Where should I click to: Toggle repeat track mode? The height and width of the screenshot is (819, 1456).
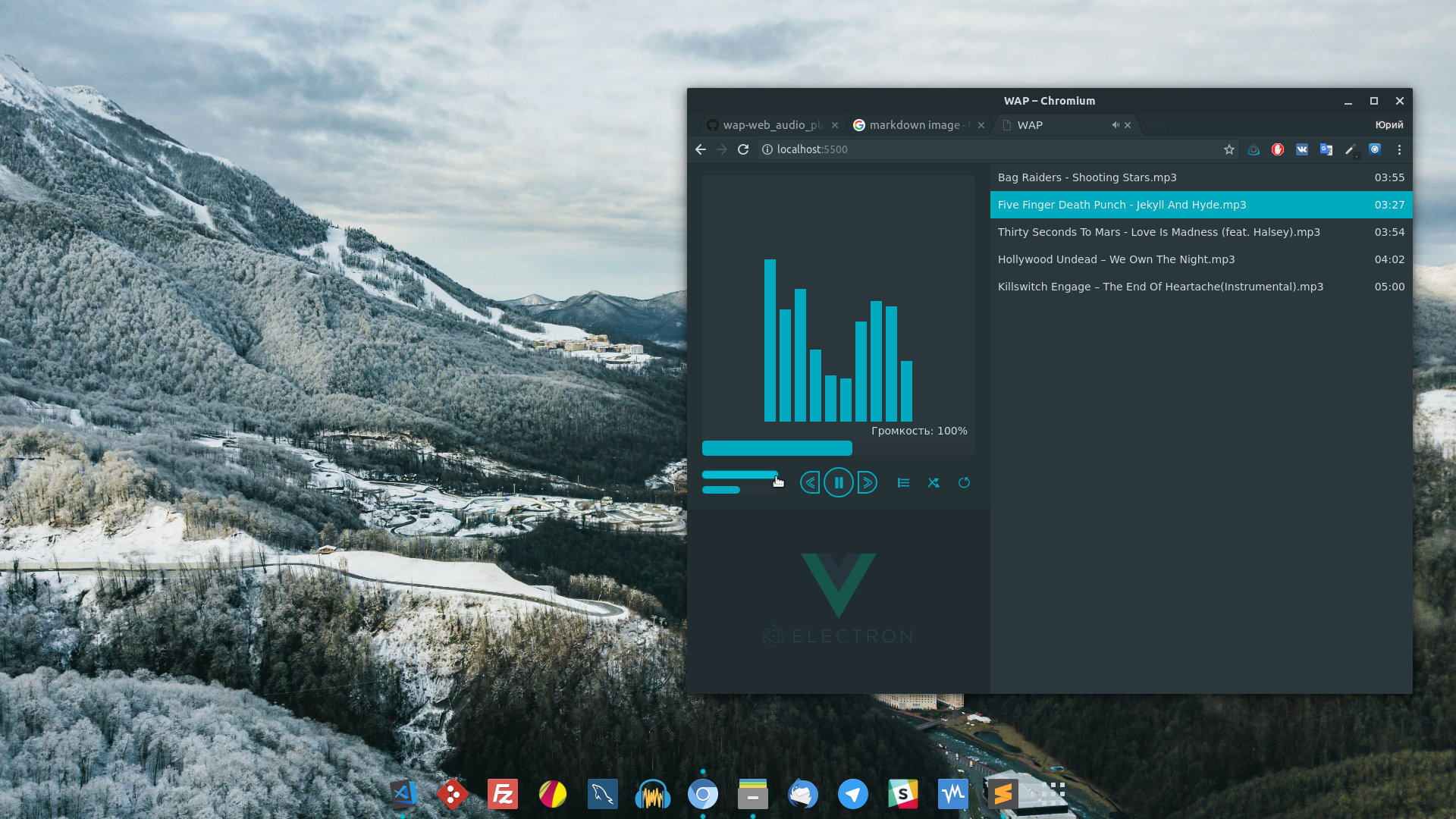[x=964, y=483]
